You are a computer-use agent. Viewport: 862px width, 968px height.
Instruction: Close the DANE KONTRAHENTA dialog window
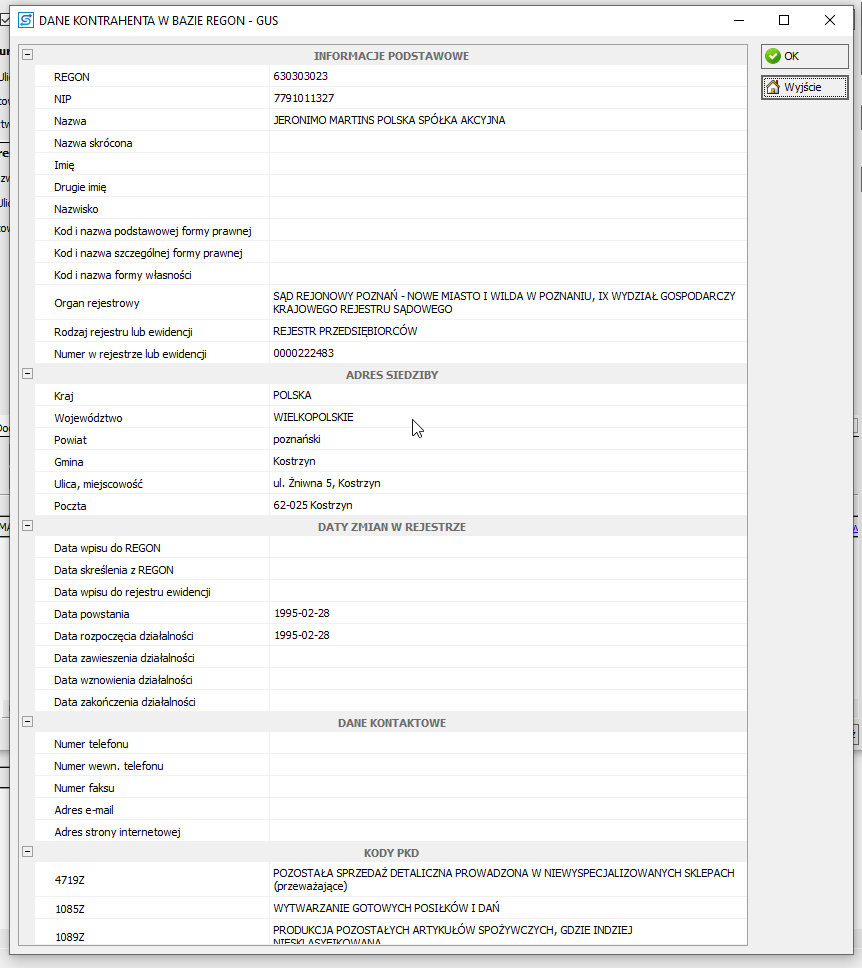click(830, 20)
